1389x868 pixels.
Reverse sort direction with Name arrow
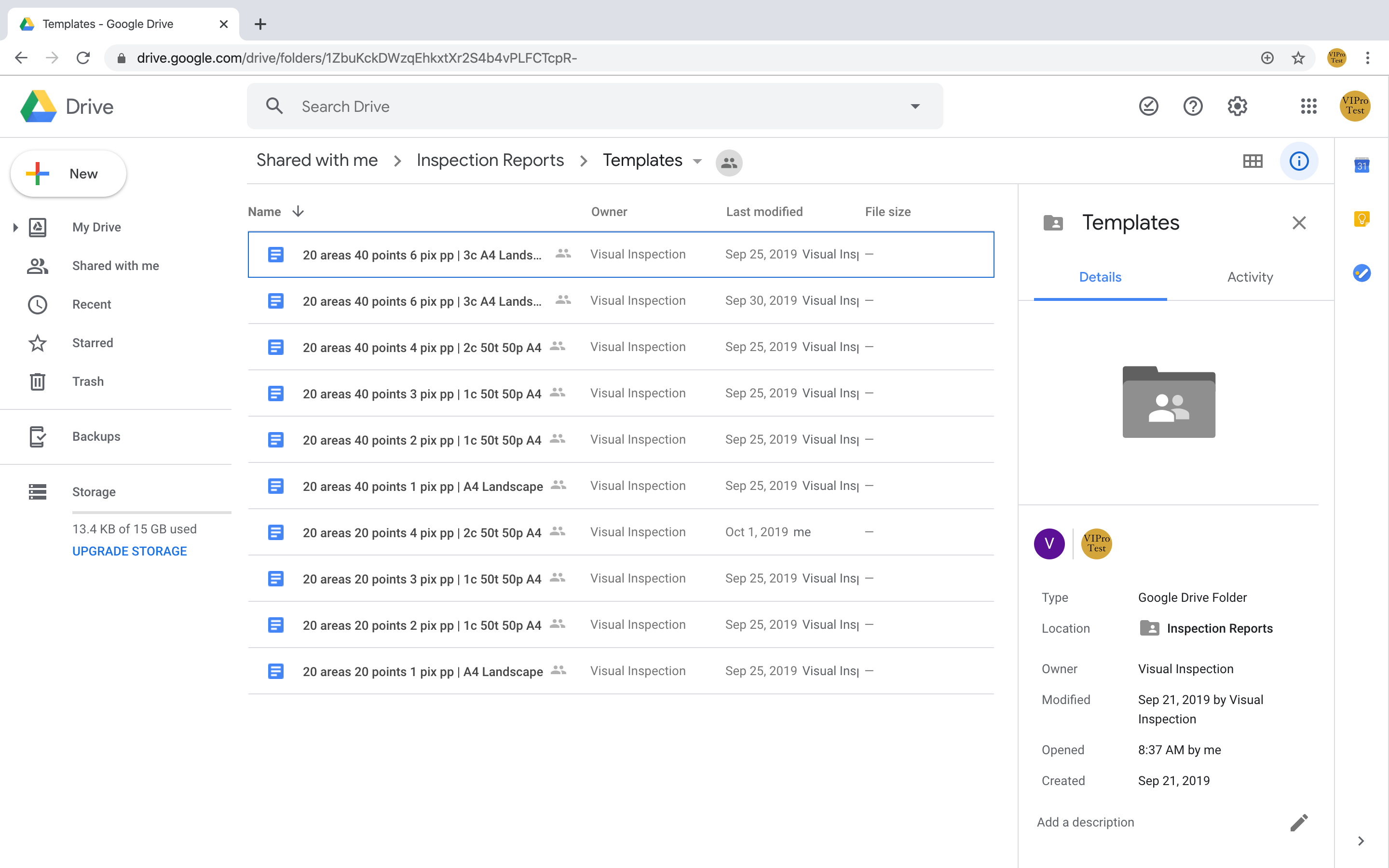pyautogui.click(x=298, y=212)
